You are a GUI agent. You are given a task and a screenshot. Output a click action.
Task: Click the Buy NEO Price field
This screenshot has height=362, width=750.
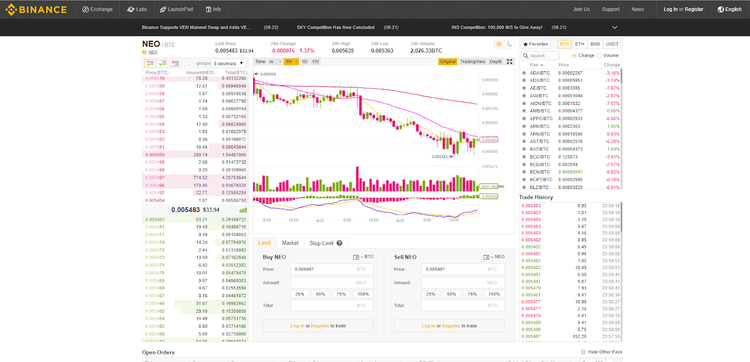332,269
